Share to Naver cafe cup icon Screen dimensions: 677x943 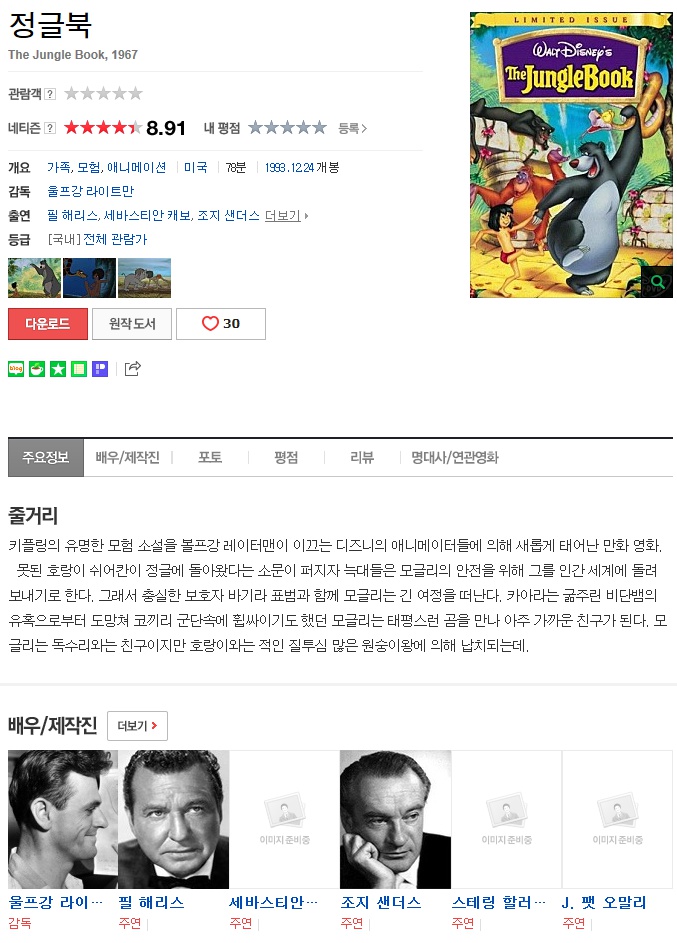(x=37, y=369)
